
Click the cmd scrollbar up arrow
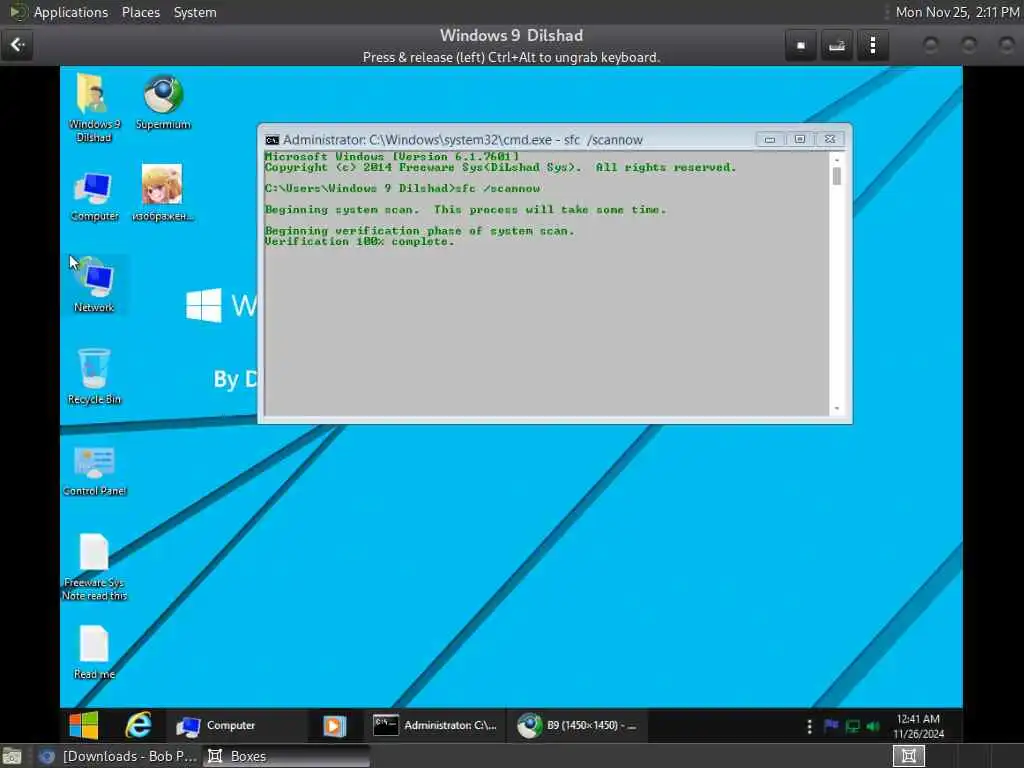837,159
